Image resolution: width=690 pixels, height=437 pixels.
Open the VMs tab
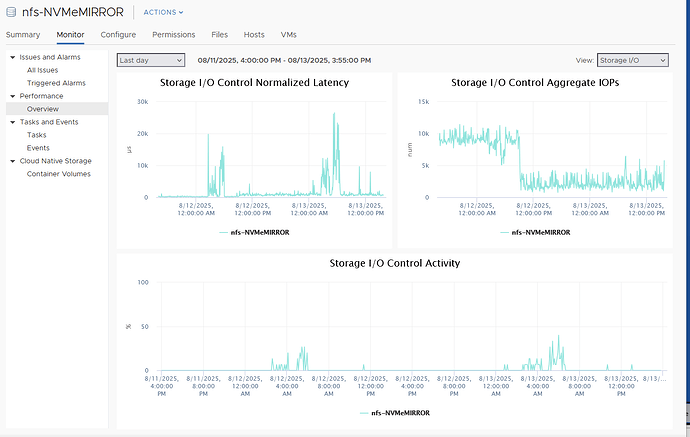tap(288, 35)
